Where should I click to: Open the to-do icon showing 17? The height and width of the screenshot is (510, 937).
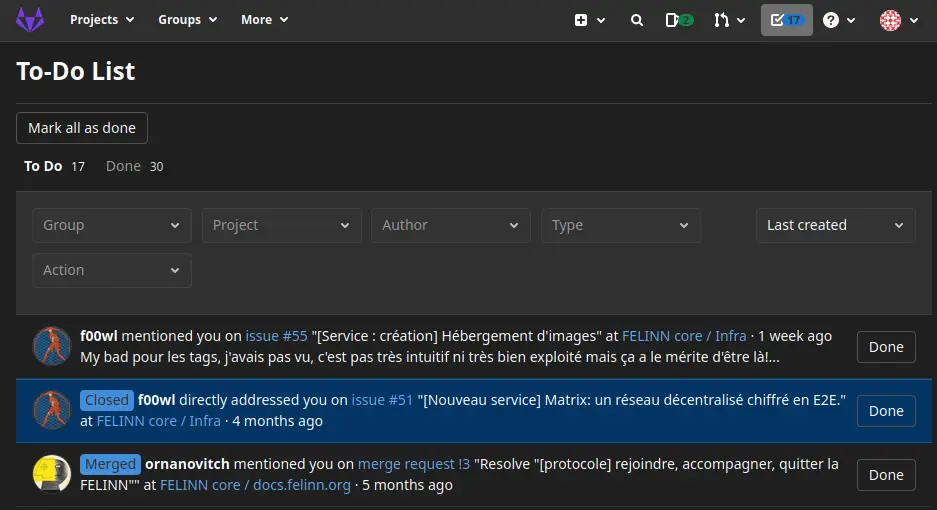point(786,20)
